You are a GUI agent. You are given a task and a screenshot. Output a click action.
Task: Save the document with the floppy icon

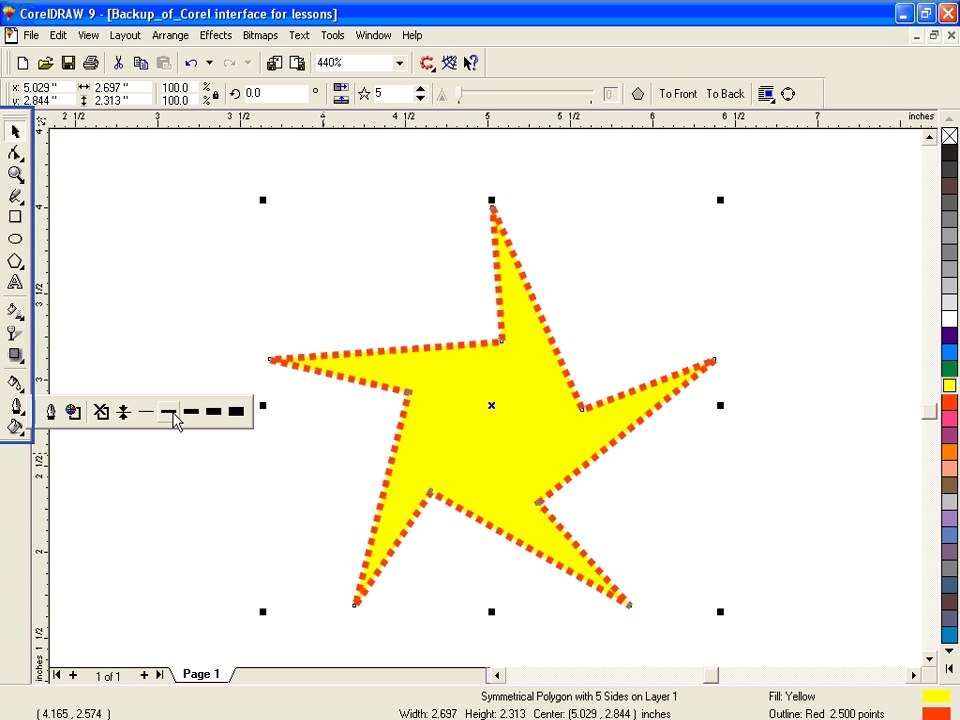pos(68,62)
